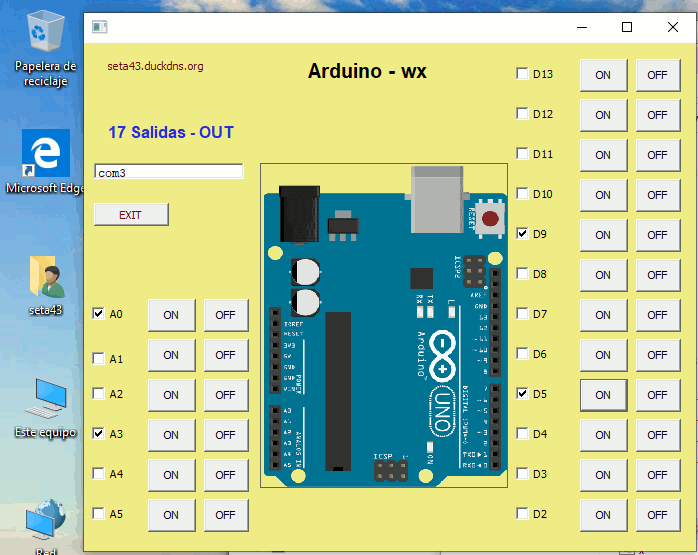Turn OFF pin D5

tap(657, 395)
